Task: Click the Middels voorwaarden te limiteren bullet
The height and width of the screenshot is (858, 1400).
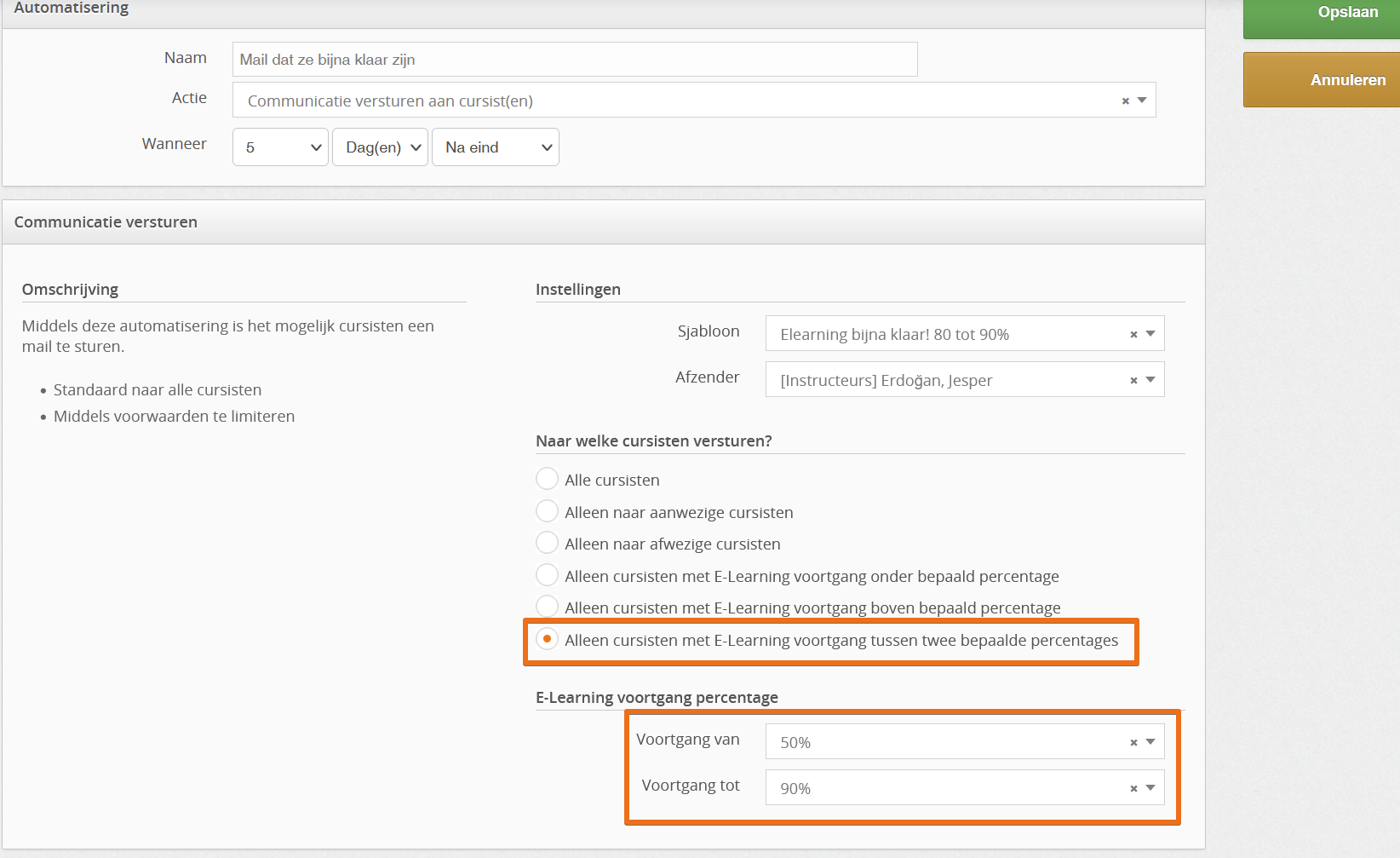Action: point(174,416)
